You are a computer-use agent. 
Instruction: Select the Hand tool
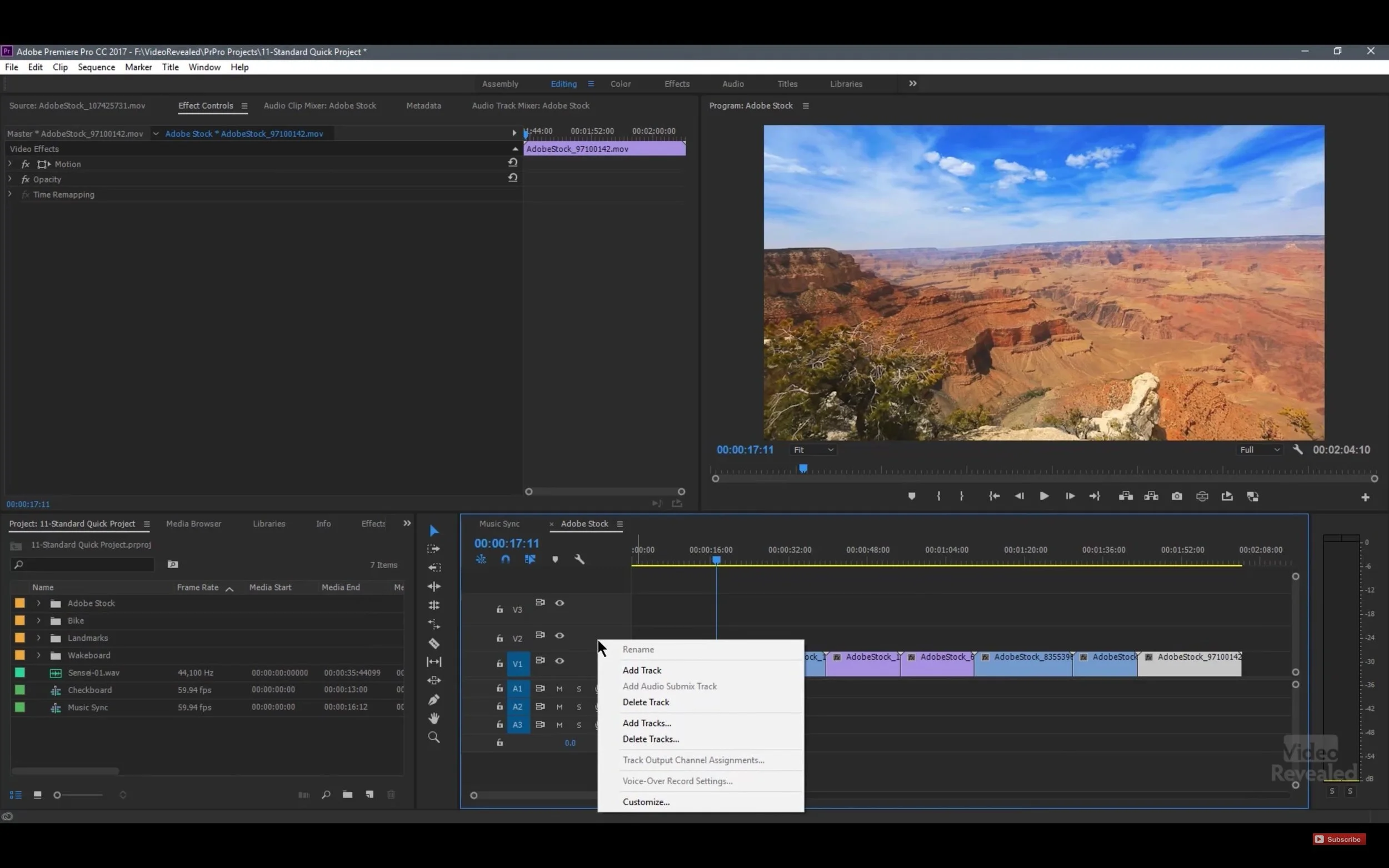pyautogui.click(x=434, y=718)
